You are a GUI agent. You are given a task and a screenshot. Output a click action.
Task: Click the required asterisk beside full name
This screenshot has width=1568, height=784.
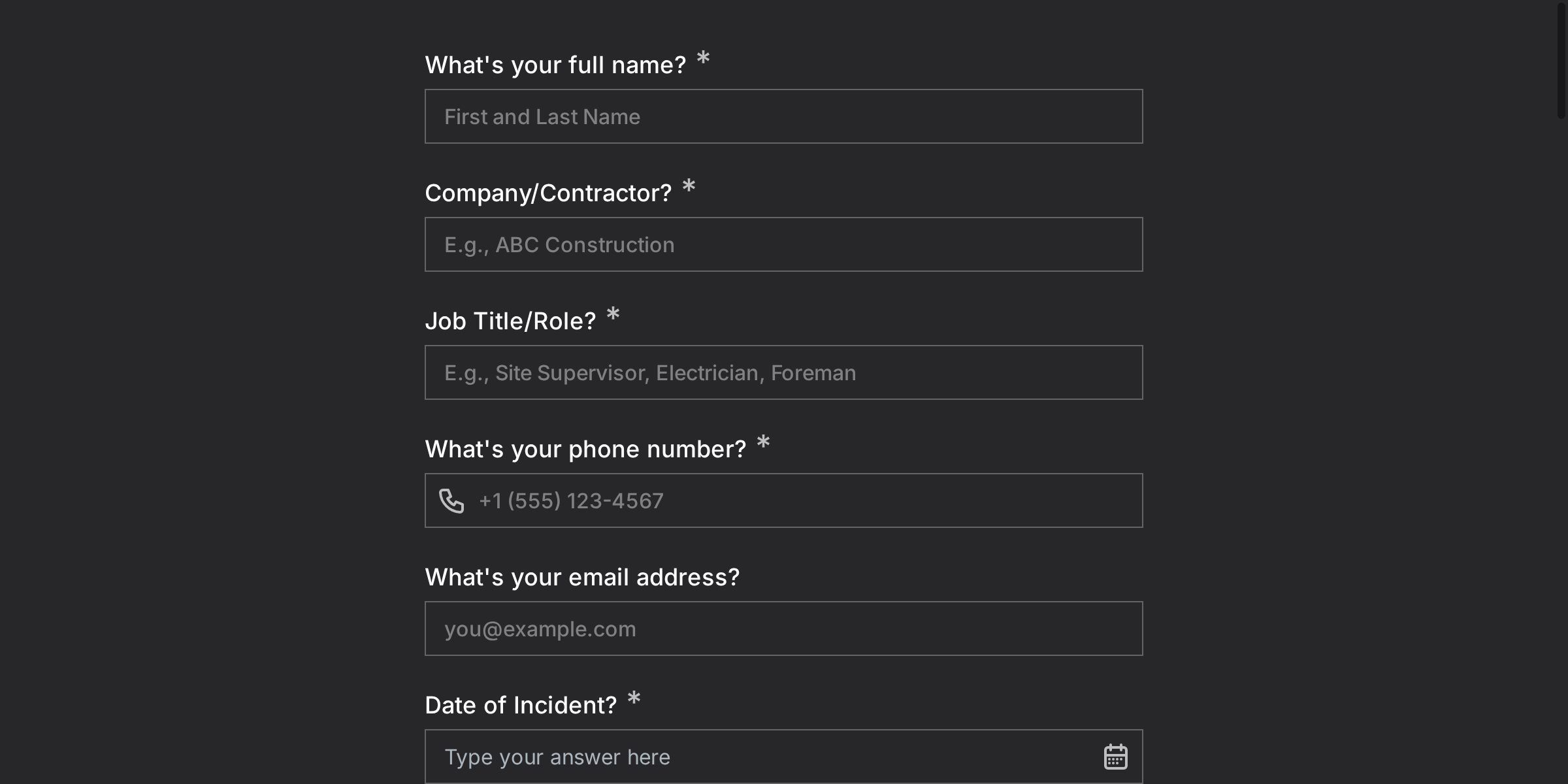pyautogui.click(x=703, y=59)
